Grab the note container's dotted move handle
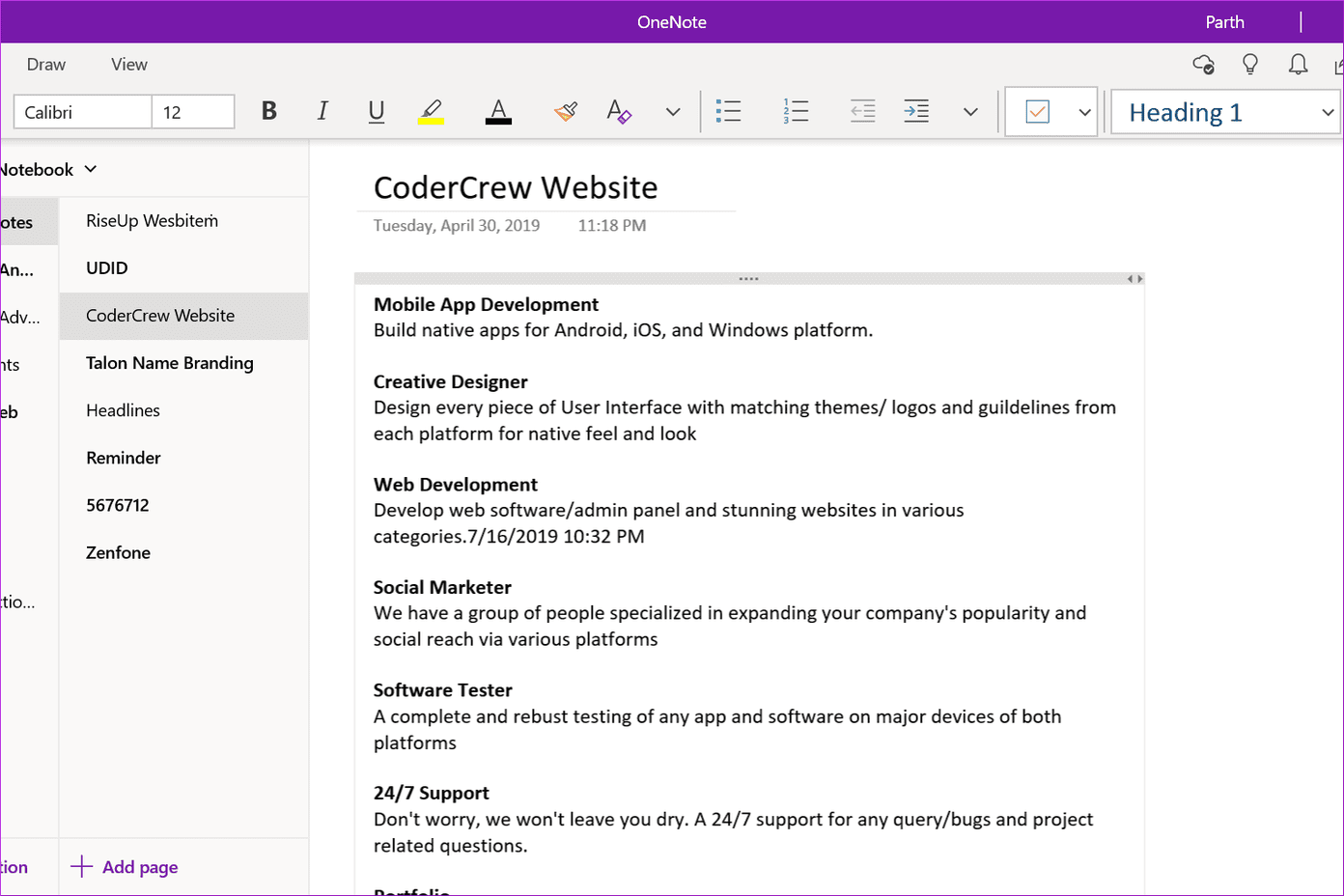Screen dimensions: 1344x896 748,279
